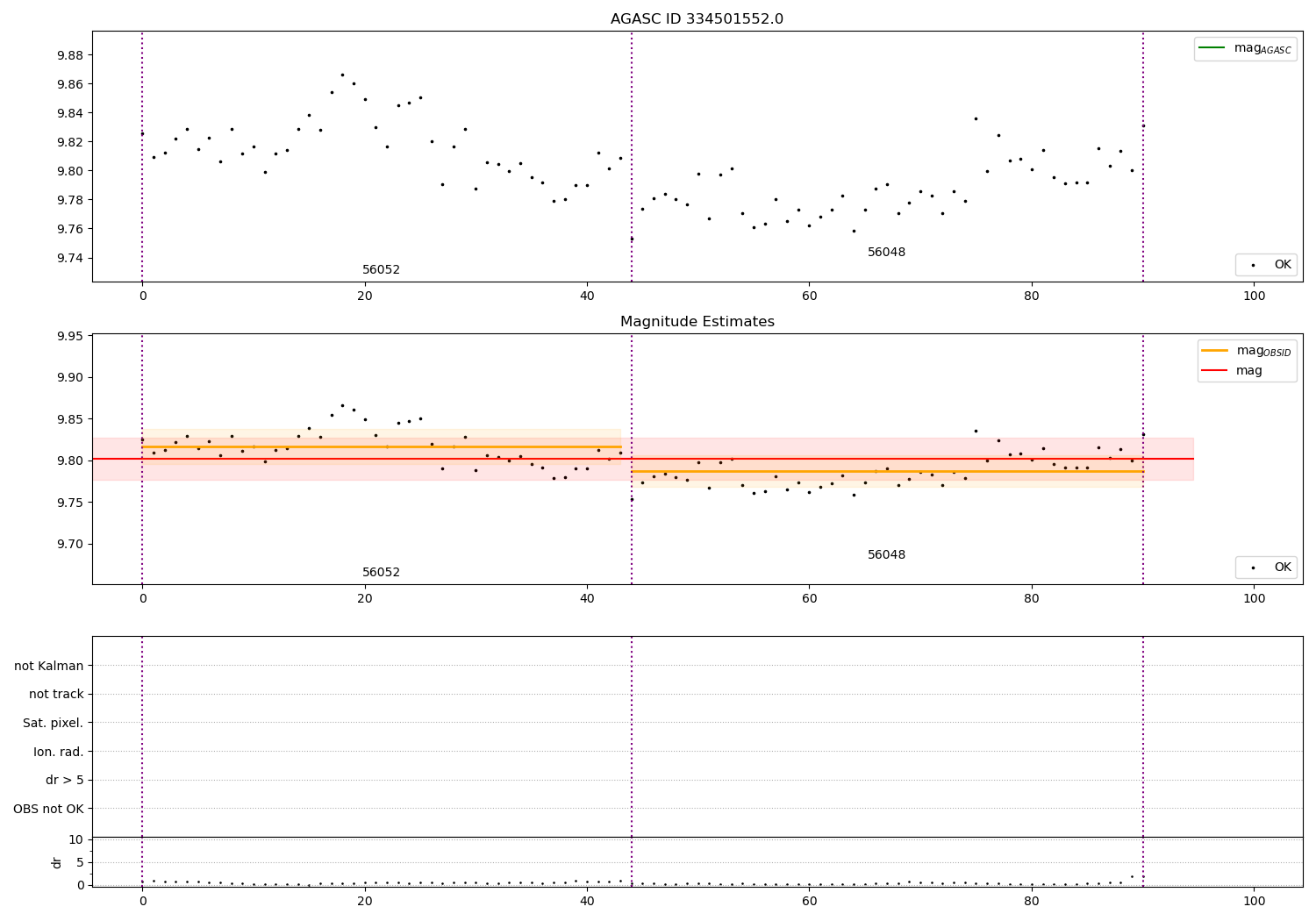Click the x-axis tick 60 under the Magnitude Estimates plot

point(809,599)
